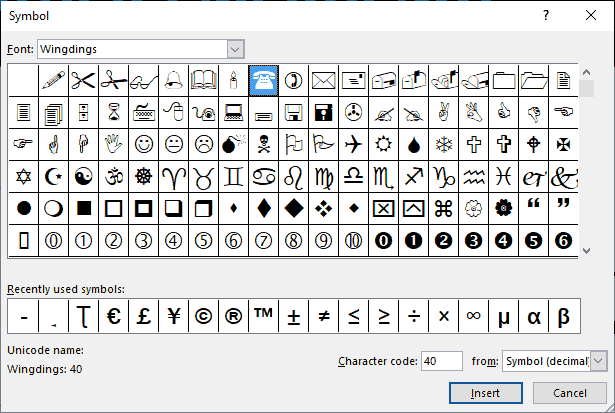Select recently used beta symbol

tap(564, 316)
